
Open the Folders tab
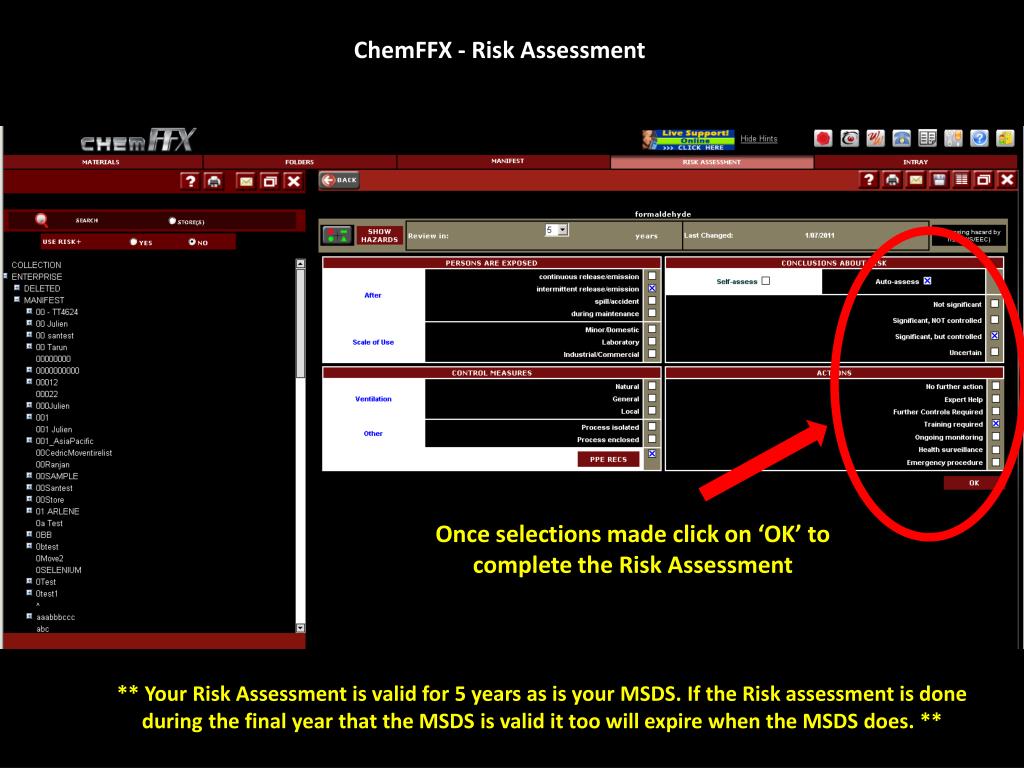click(299, 161)
